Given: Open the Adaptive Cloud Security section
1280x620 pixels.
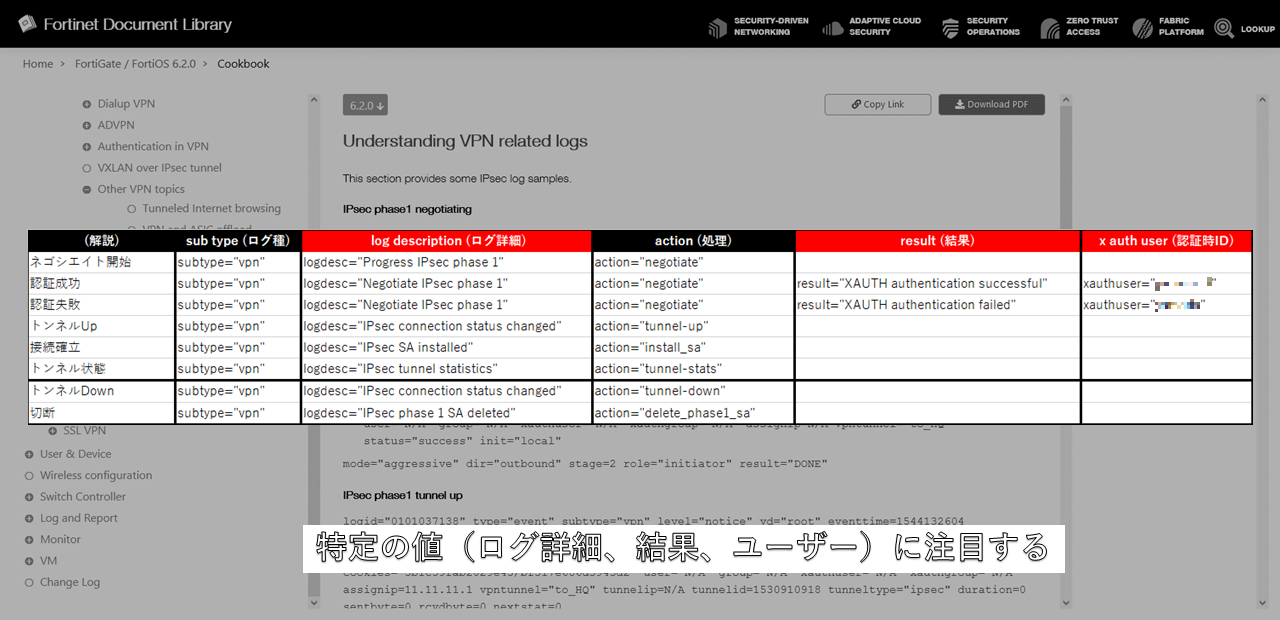Looking at the screenshot, I should point(872,27).
